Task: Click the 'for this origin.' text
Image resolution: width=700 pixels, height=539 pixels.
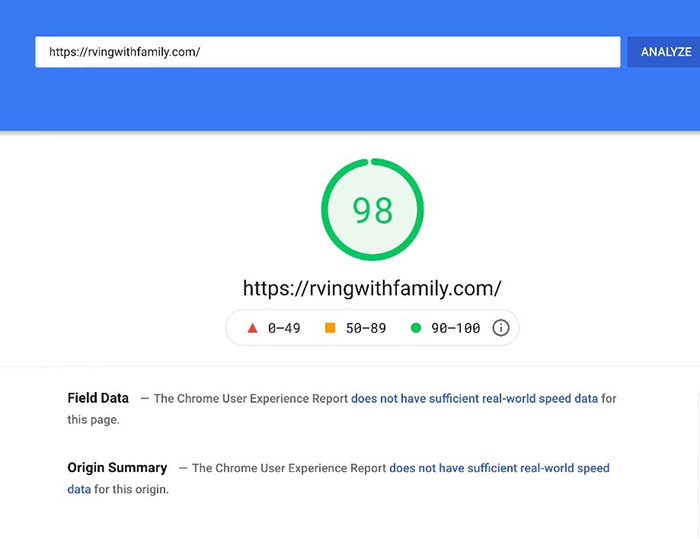Action: point(132,489)
